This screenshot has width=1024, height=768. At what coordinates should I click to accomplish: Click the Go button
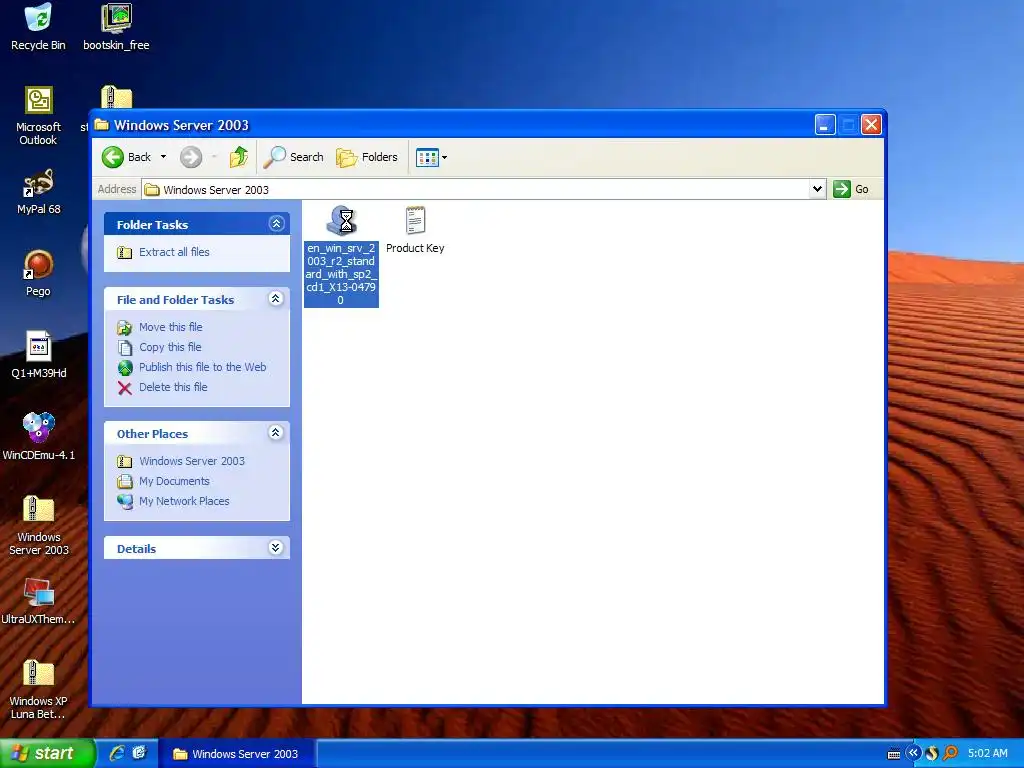(851, 189)
